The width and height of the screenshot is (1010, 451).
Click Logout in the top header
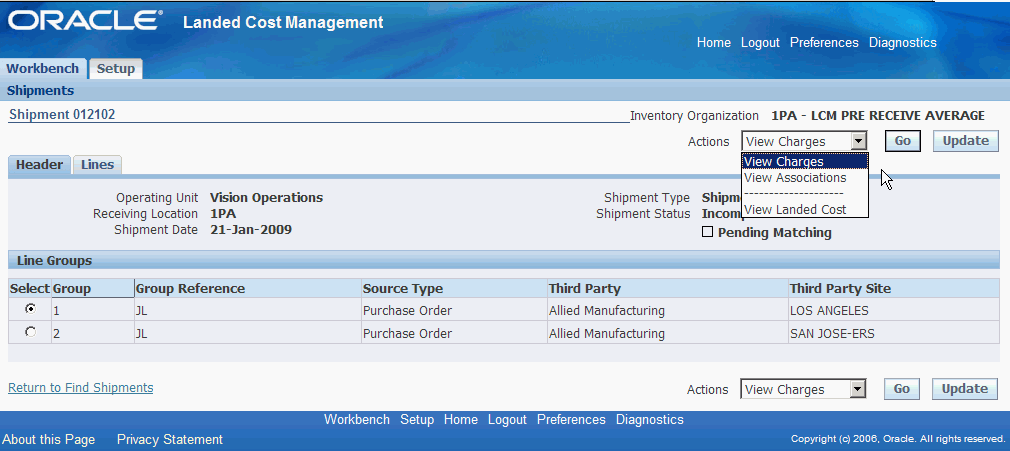pos(760,43)
